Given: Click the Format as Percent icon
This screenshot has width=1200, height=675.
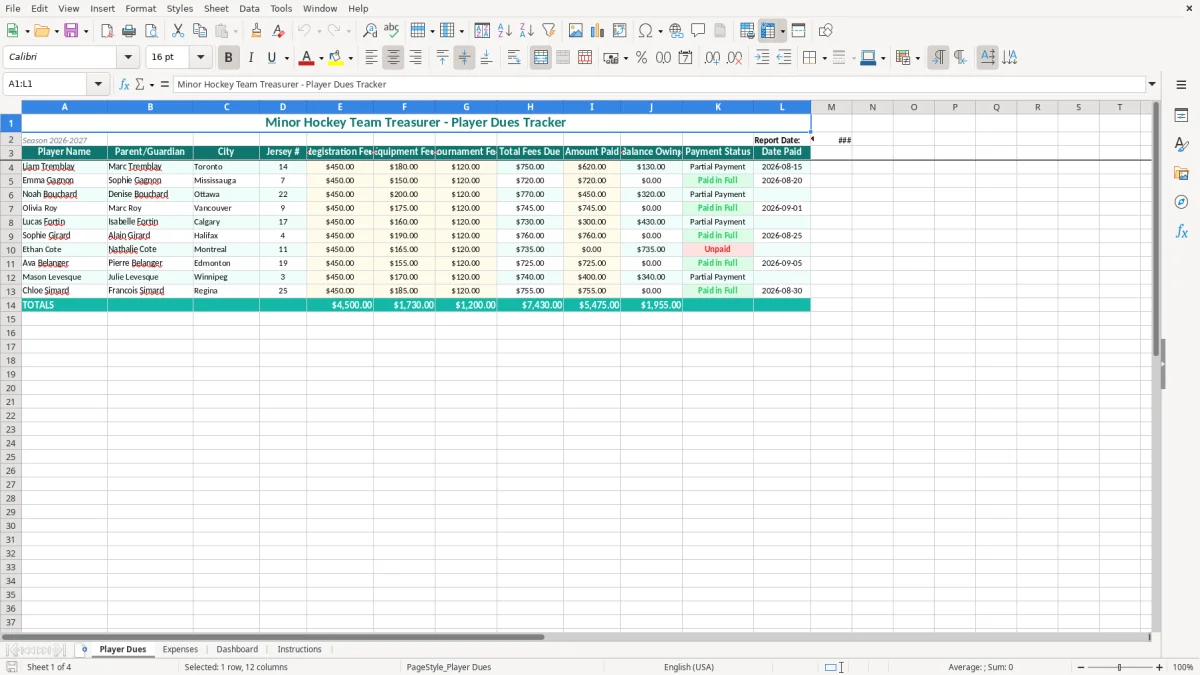Looking at the screenshot, I should 642,58.
